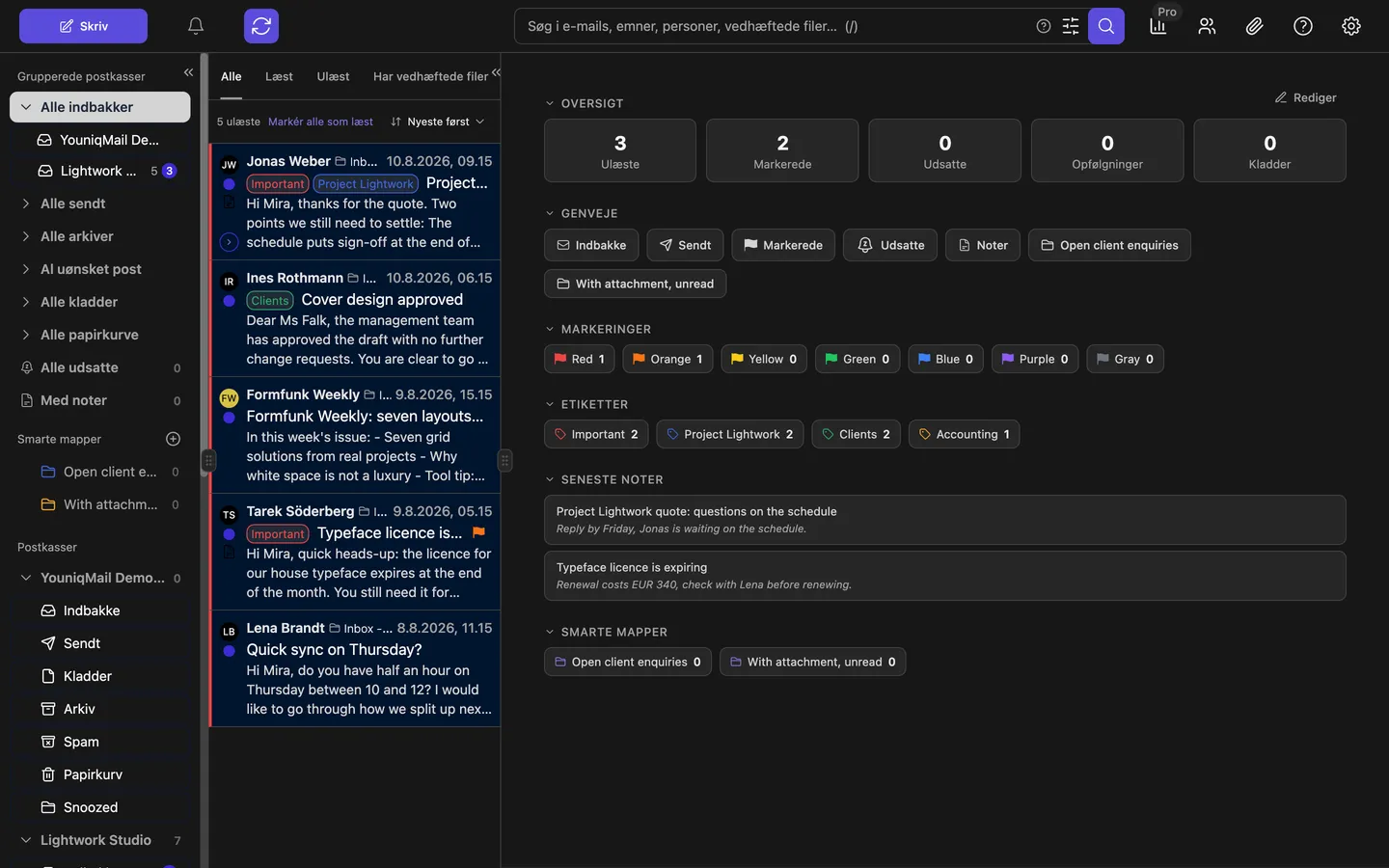The width and height of the screenshot is (1389, 868).
Task: Open advanced search filter sliders
Action: tap(1071, 26)
